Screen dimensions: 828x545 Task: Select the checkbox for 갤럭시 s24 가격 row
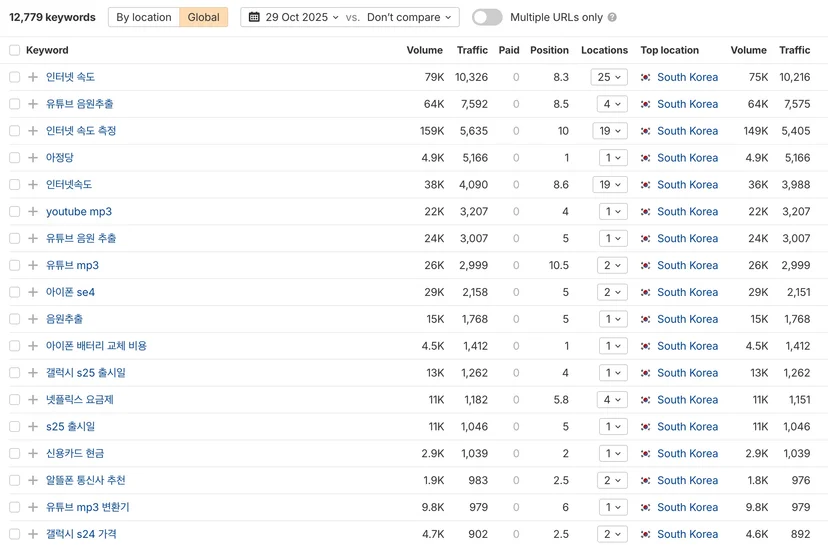[x=15, y=534]
